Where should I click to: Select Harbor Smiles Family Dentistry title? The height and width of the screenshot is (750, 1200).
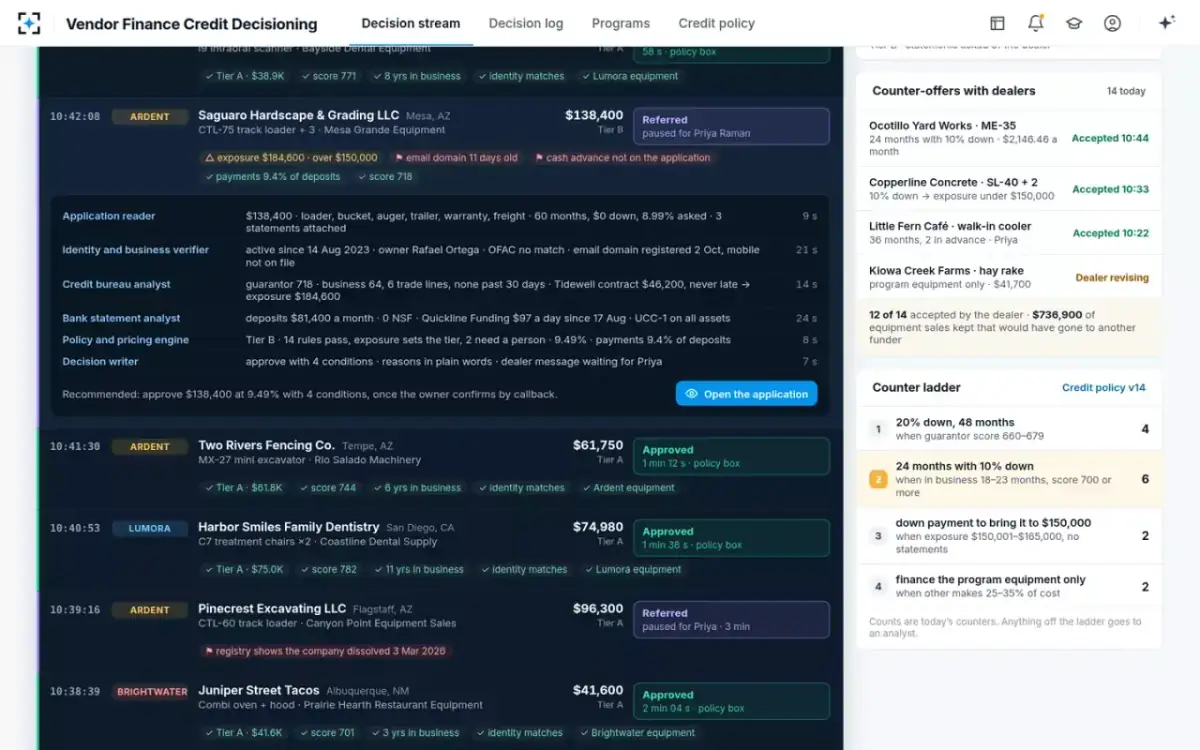pyautogui.click(x=289, y=527)
